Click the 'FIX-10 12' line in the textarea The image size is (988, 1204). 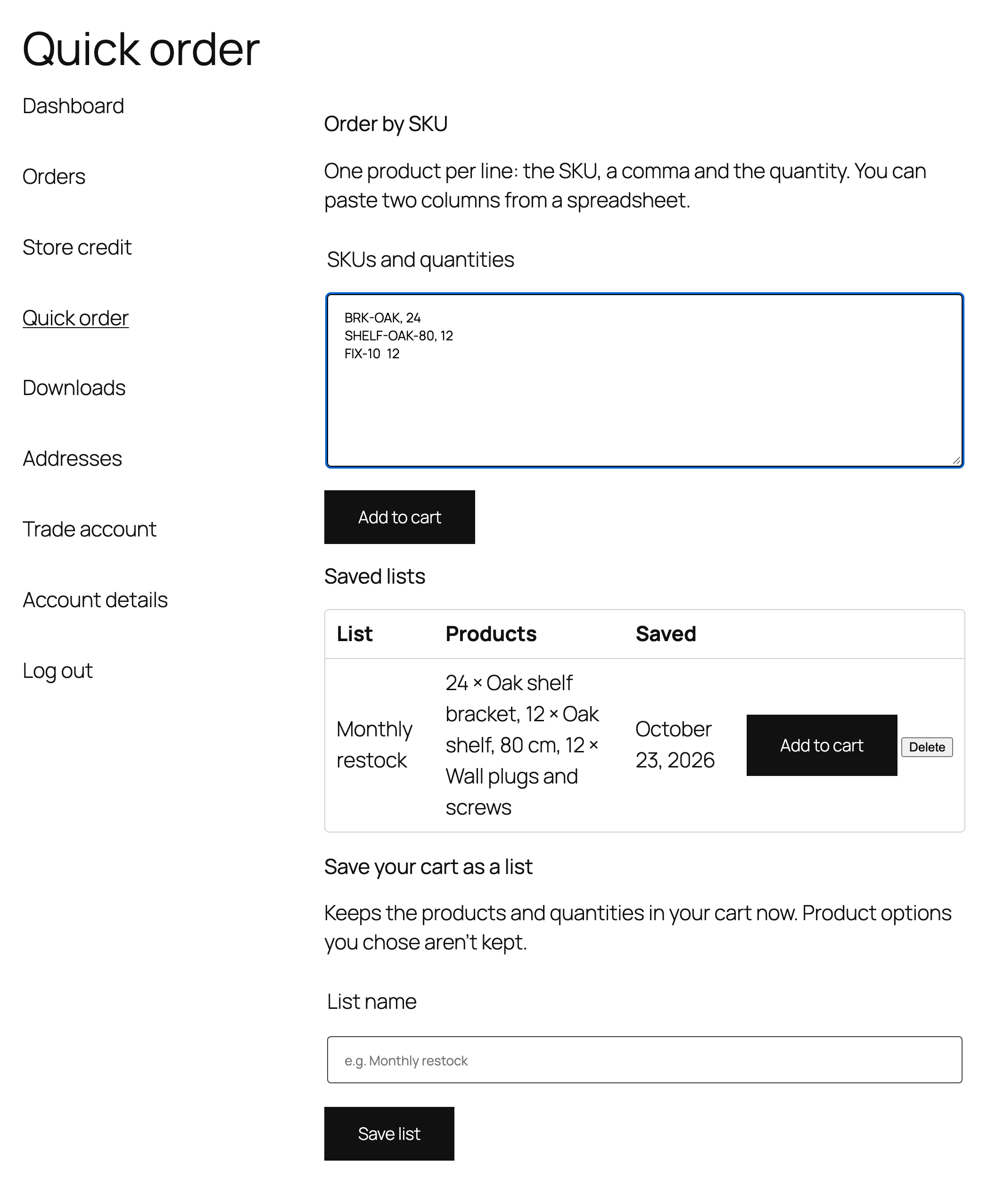371,354
